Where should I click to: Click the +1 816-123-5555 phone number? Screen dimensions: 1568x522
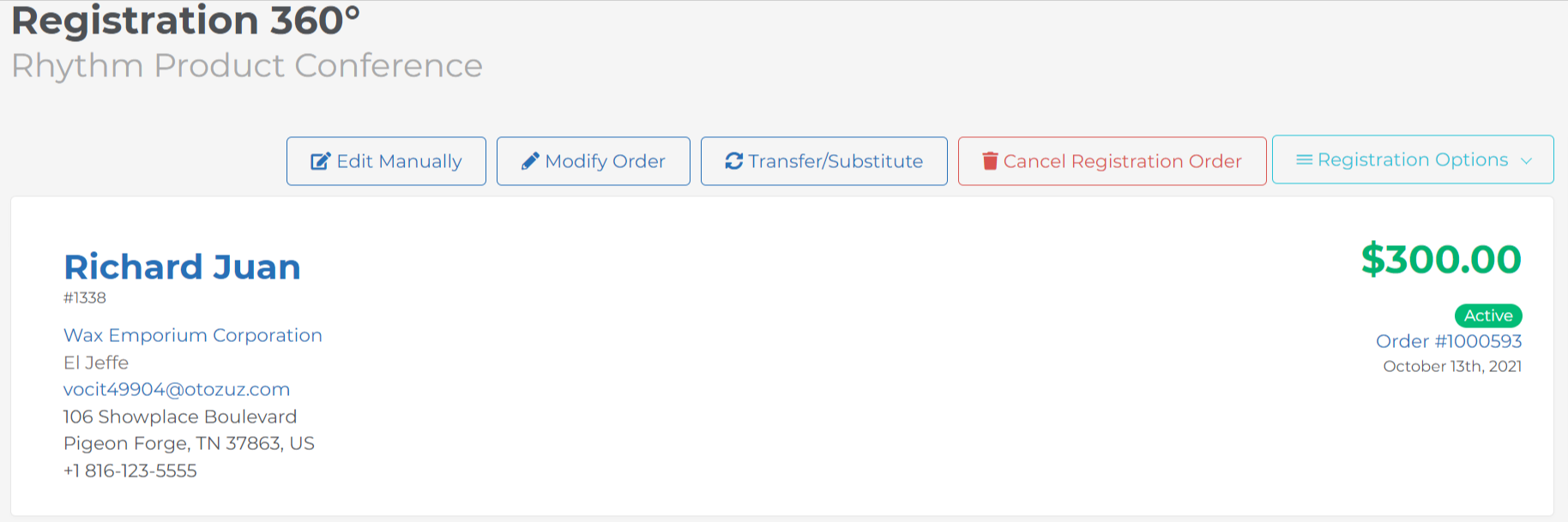click(x=130, y=471)
